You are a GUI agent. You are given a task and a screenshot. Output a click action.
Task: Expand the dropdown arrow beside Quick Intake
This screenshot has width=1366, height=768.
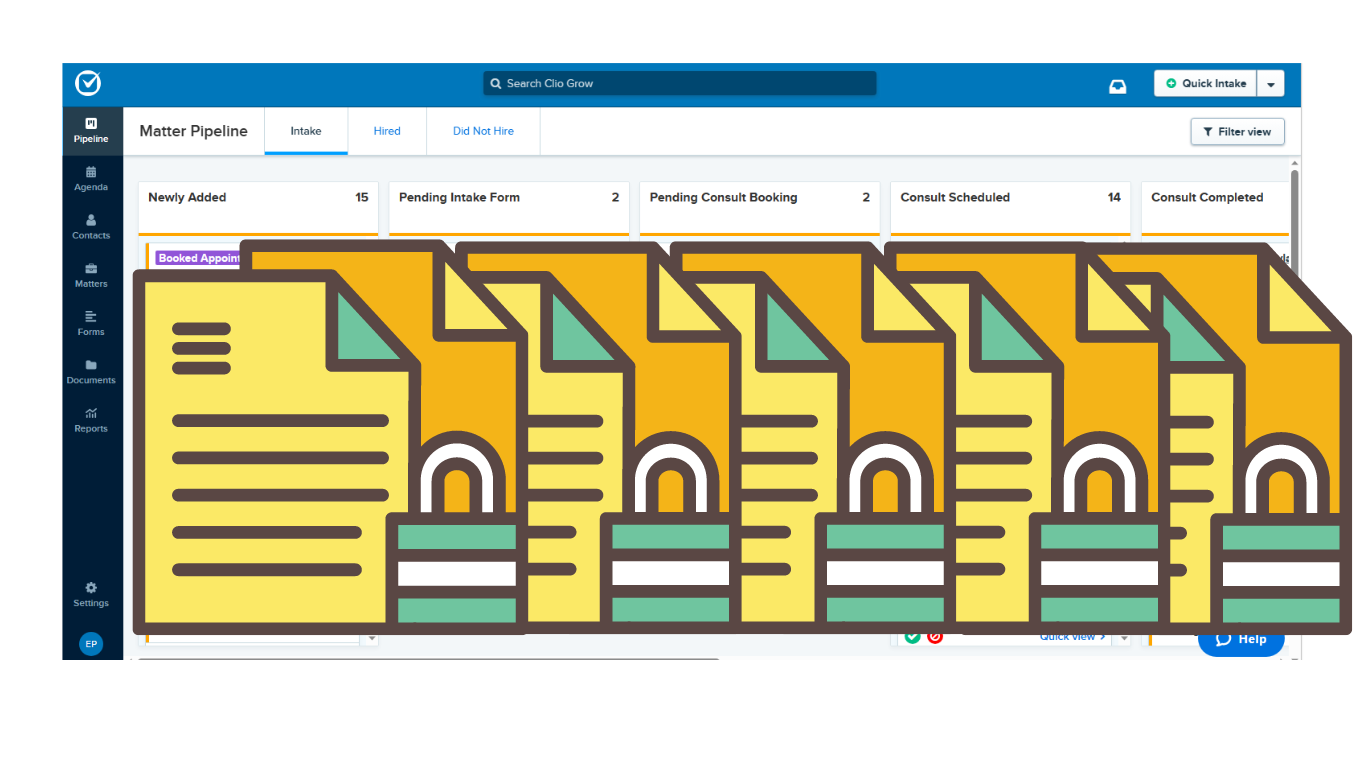[x=1270, y=84]
